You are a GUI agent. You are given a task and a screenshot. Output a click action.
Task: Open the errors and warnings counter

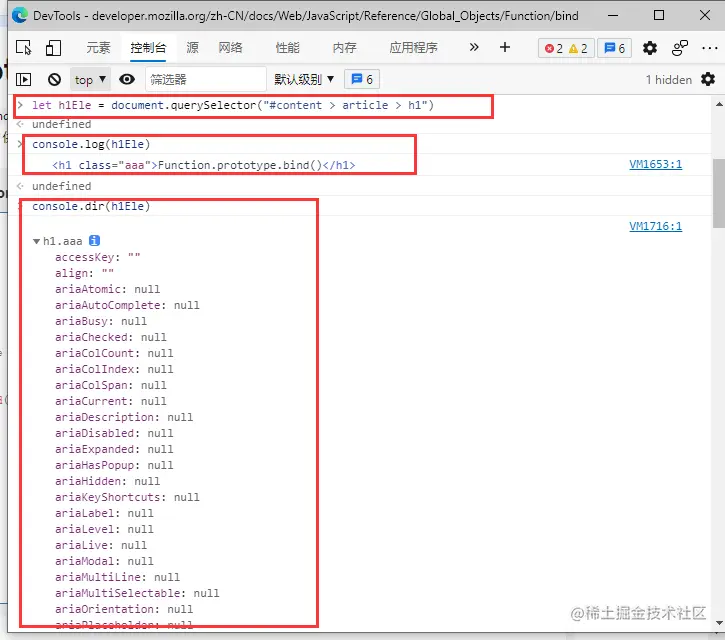tap(566, 48)
